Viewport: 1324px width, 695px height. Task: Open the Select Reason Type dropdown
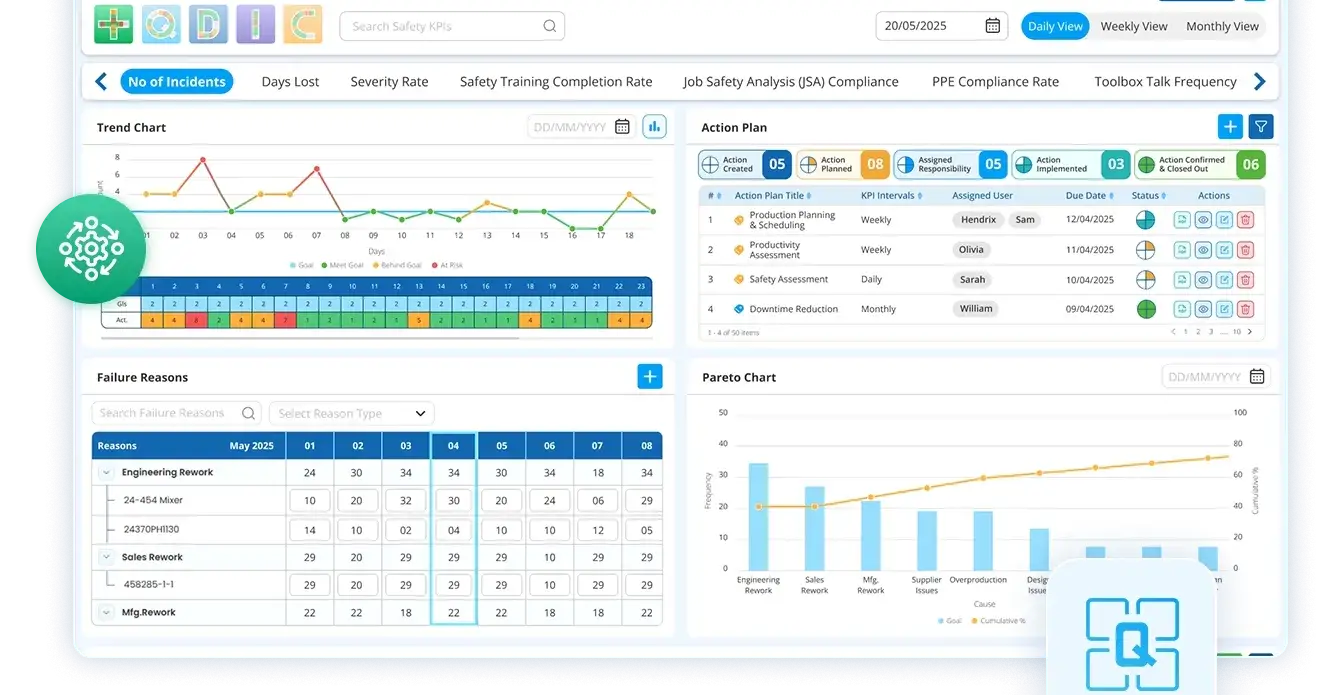pyautogui.click(x=351, y=412)
